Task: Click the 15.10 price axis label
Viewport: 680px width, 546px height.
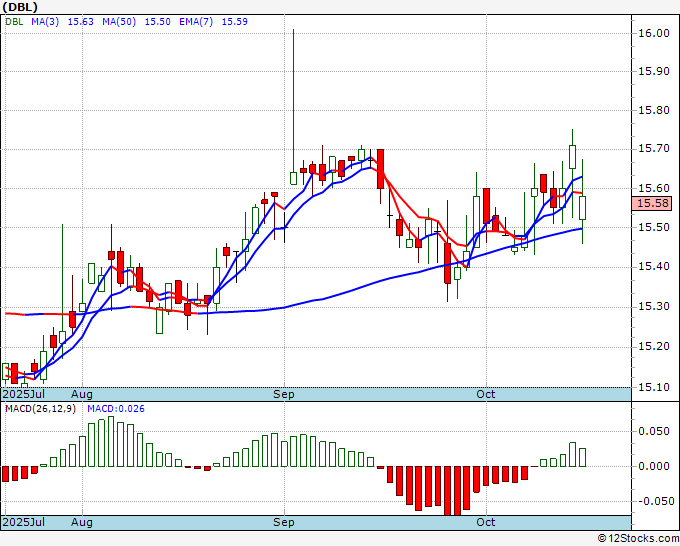Action: click(654, 387)
